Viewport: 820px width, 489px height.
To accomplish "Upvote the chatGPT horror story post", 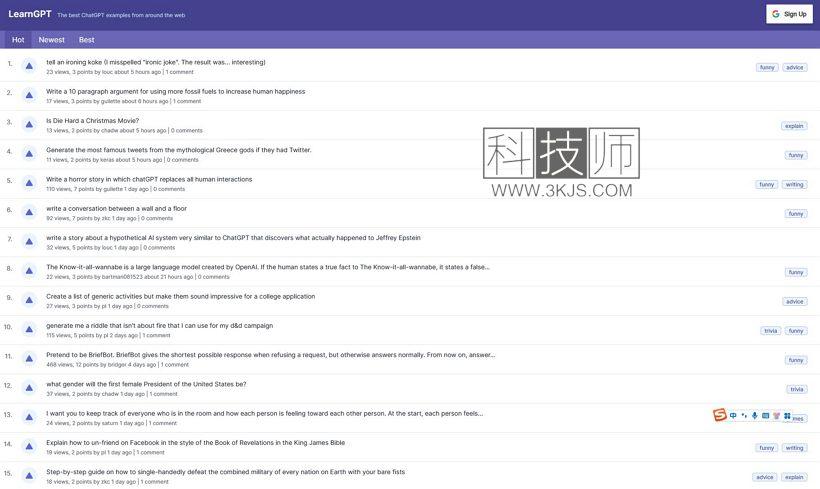I will point(29,183).
